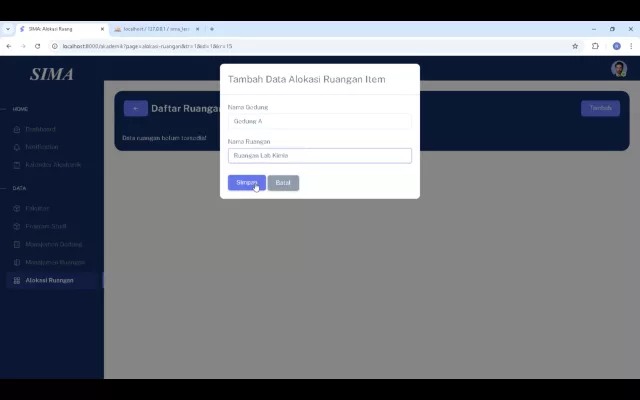Close the localhost 127.0.0.1 tab
The image size is (640, 400).
[x=198, y=29]
